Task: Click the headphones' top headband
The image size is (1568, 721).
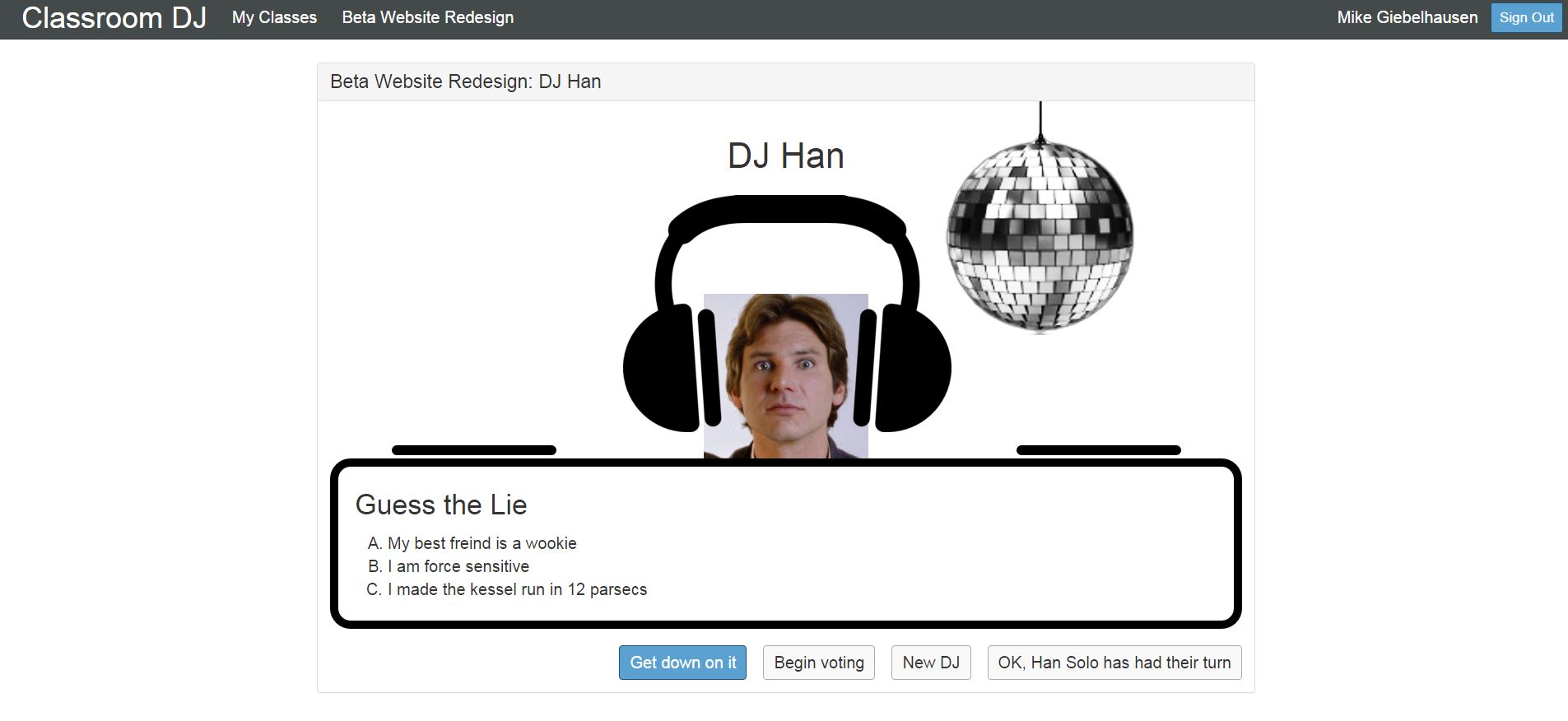Action: [786, 210]
